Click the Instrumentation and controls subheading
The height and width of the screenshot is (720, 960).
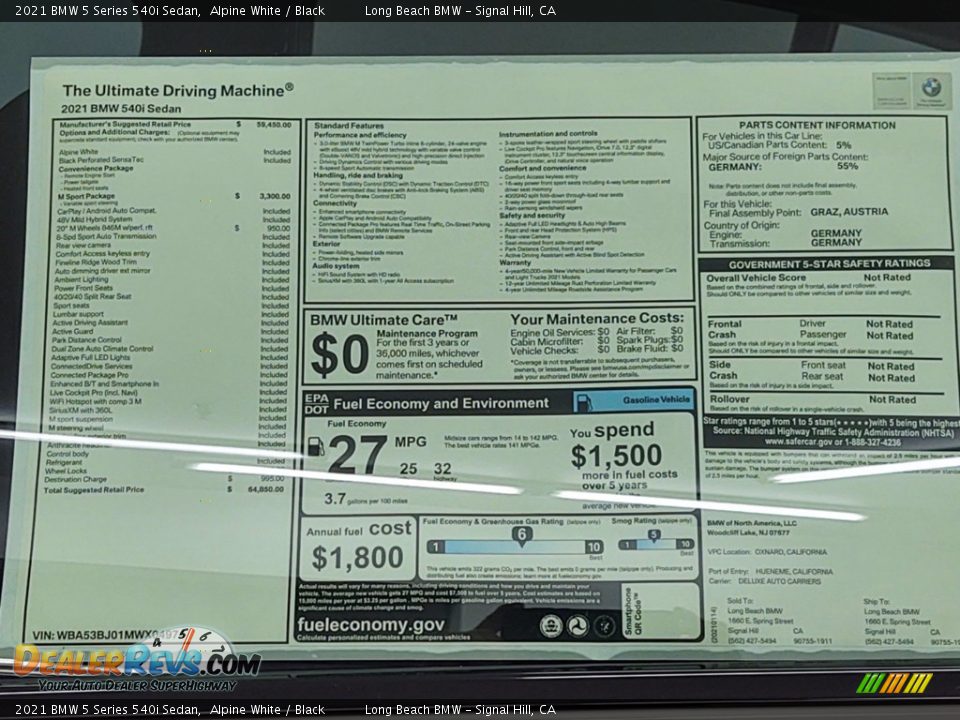(x=548, y=133)
